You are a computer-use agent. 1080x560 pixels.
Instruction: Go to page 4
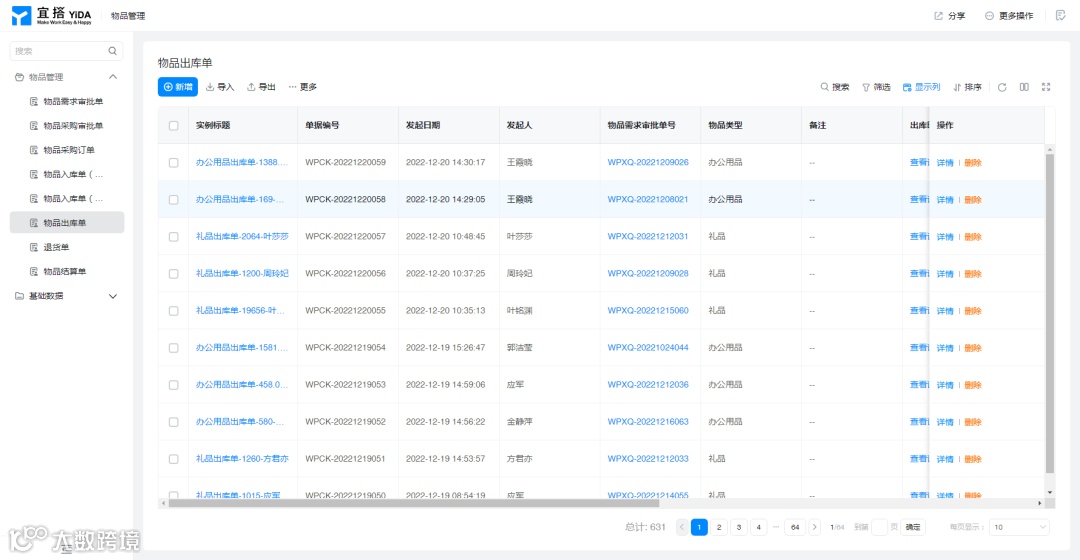click(758, 527)
